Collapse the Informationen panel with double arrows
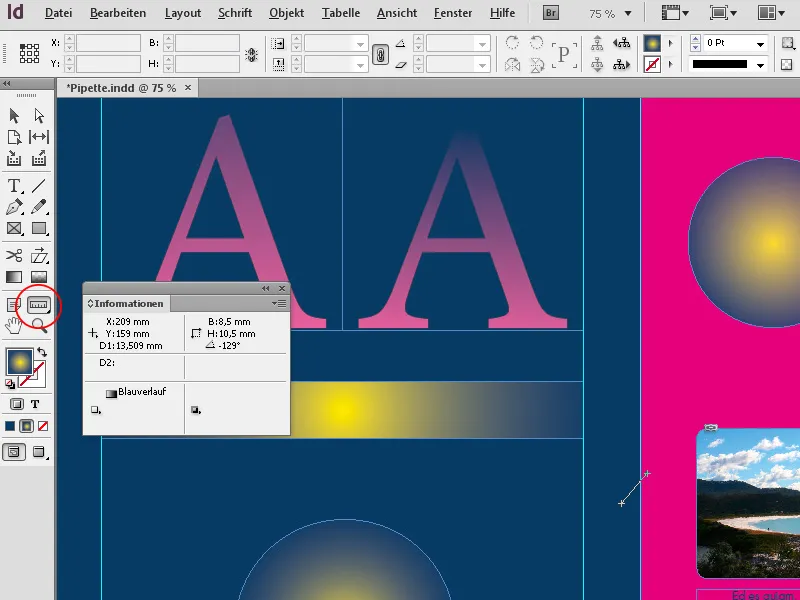 pyautogui.click(x=266, y=287)
